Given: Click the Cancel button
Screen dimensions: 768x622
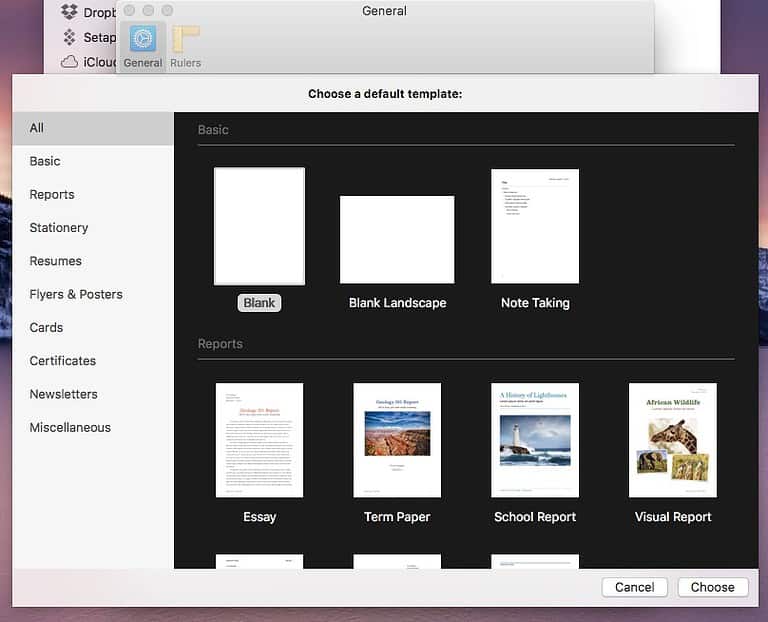Looking at the screenshot, I should [x=635, y=587].
